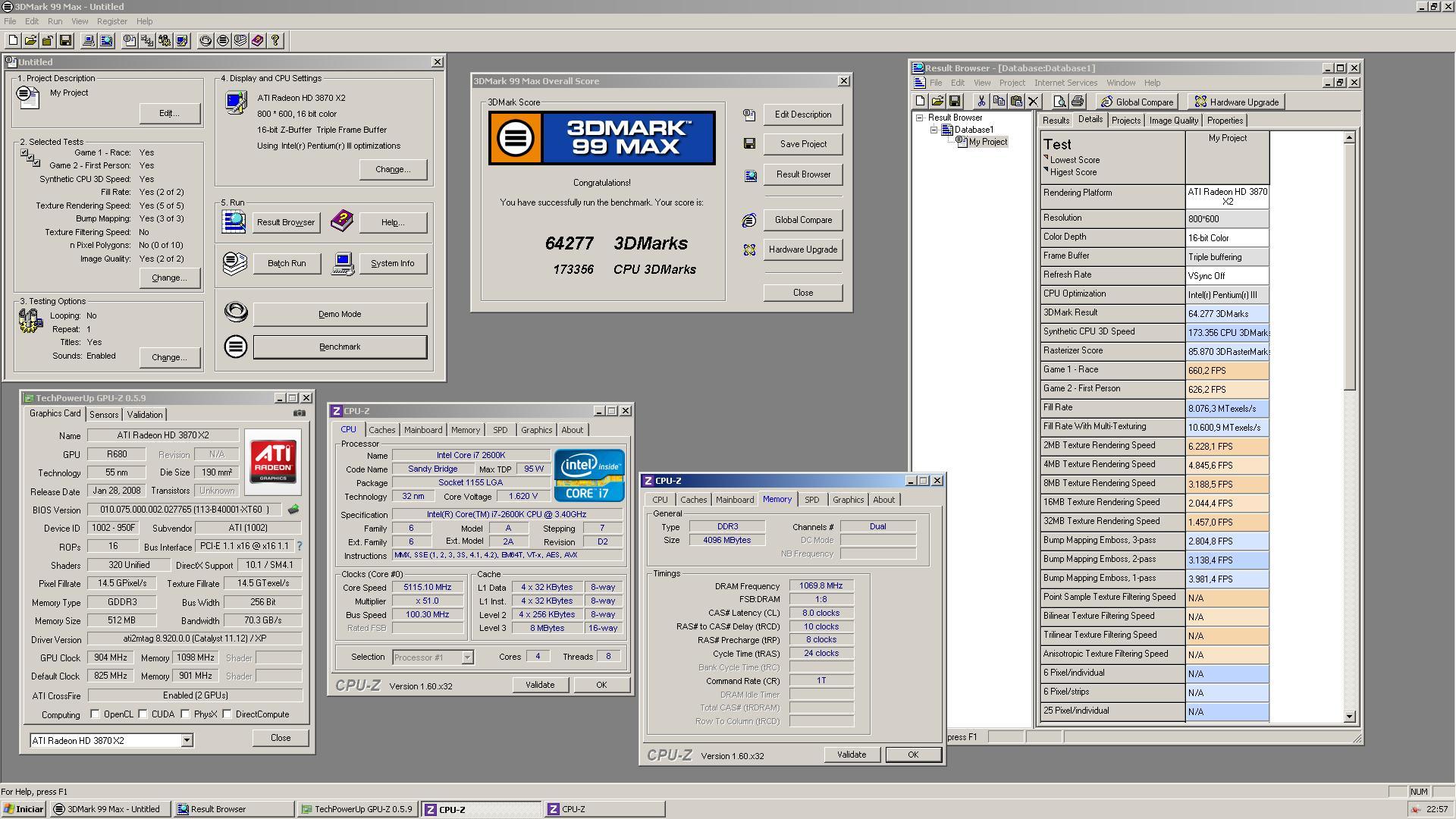Click the New project icon in 3DMark toolbar
This screenshot has height=819, width=1456.
pos(13,41)
